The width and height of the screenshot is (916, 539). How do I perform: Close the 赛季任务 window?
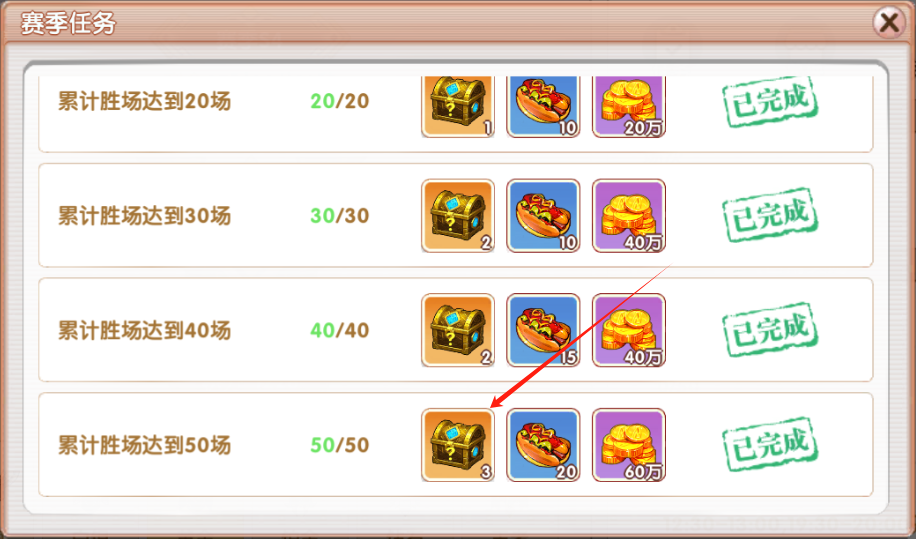pos(889,23)
